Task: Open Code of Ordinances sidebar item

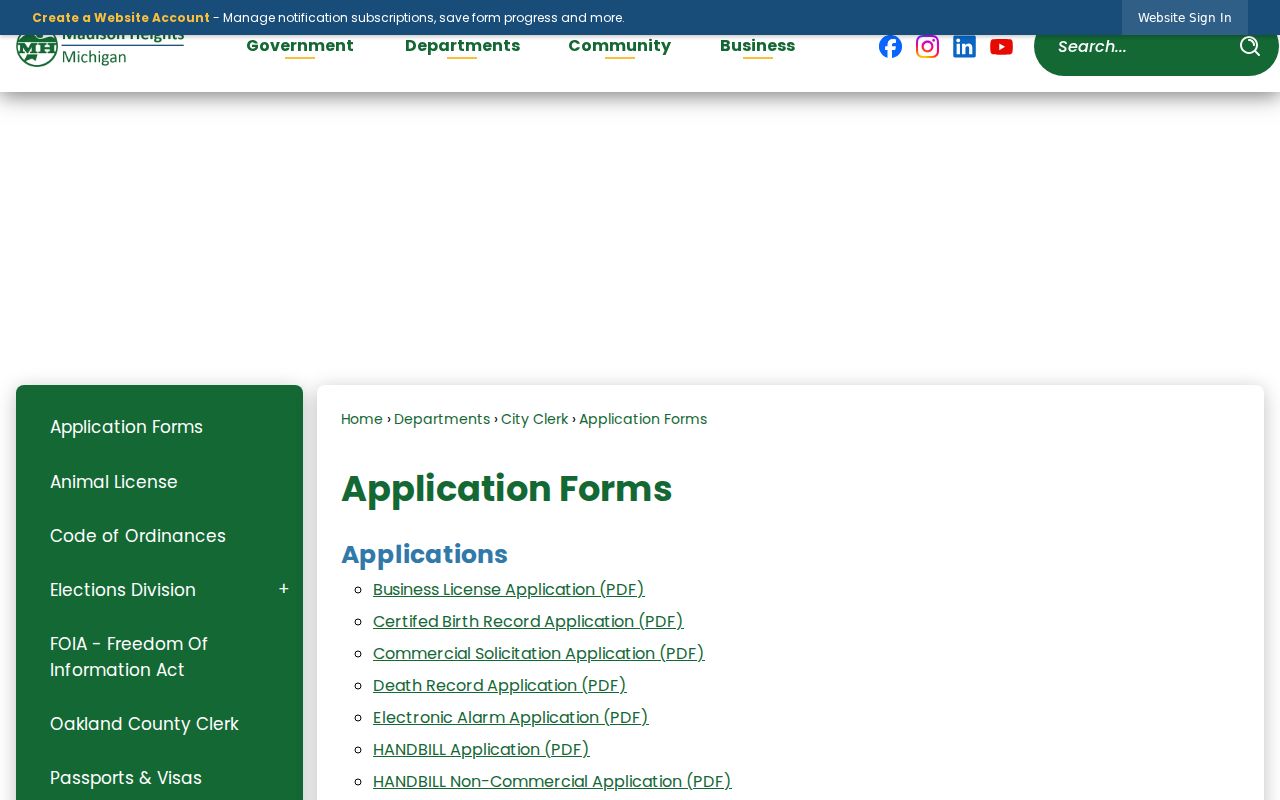Action: pyautogui.click(x=138, y=536)
